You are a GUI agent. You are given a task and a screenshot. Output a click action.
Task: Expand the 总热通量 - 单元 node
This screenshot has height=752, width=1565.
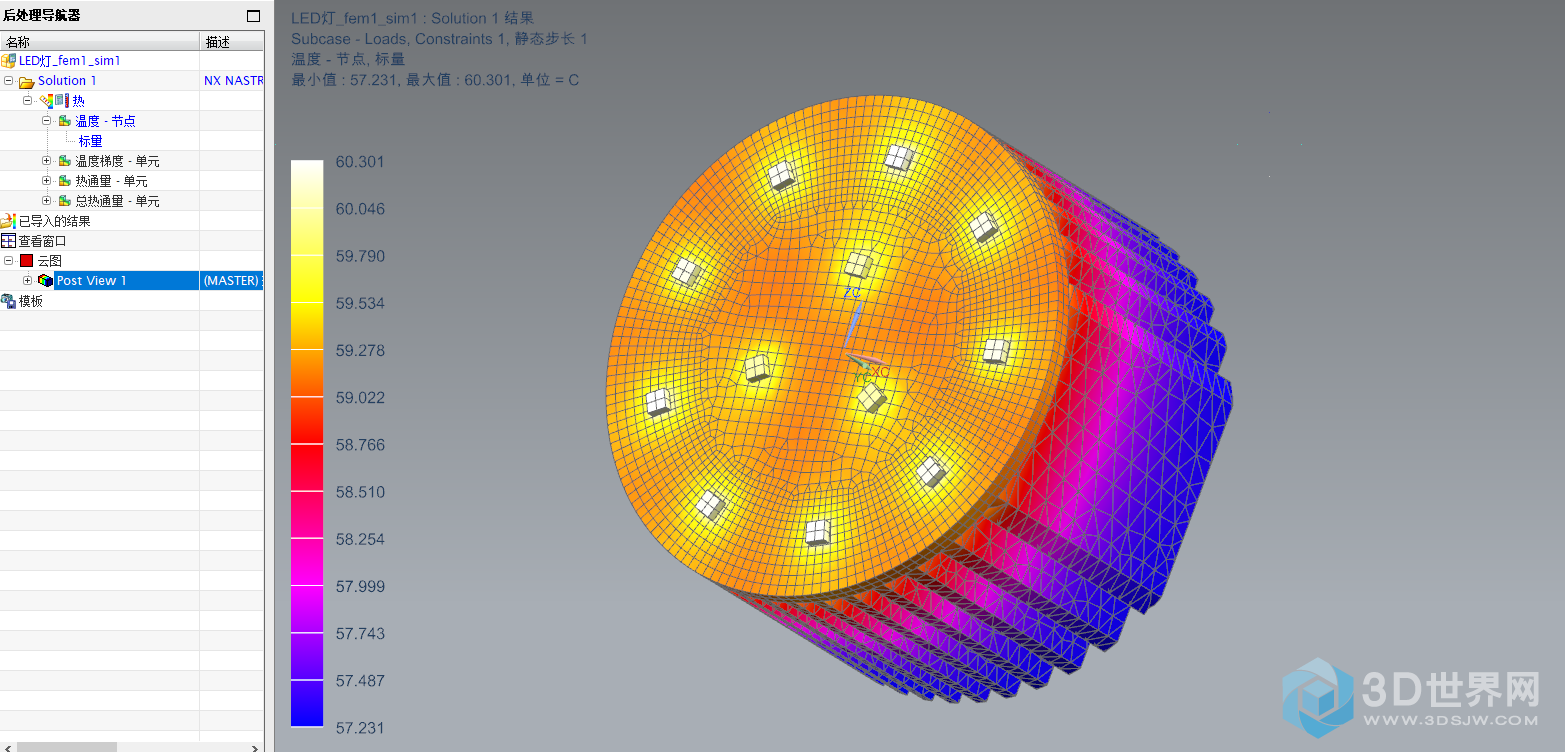click(46, 201)
